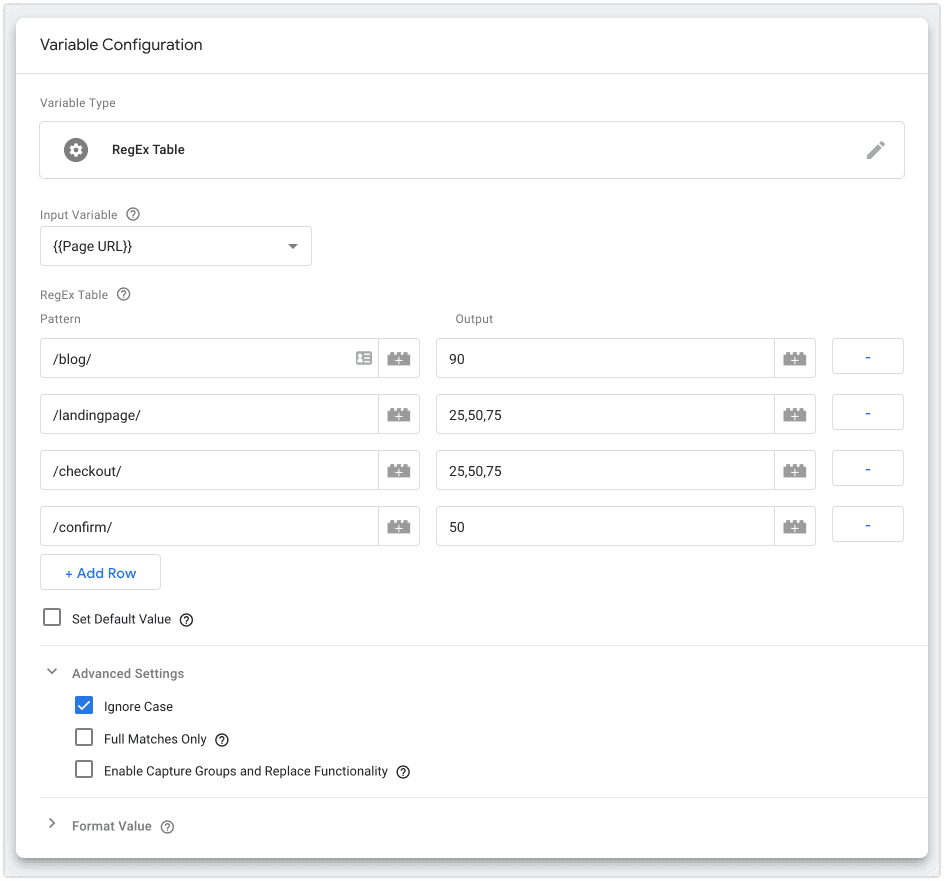Click the help icon beside RegEx Table label
The height and width of the screenshot is (881, 944).
coord(121,294)
